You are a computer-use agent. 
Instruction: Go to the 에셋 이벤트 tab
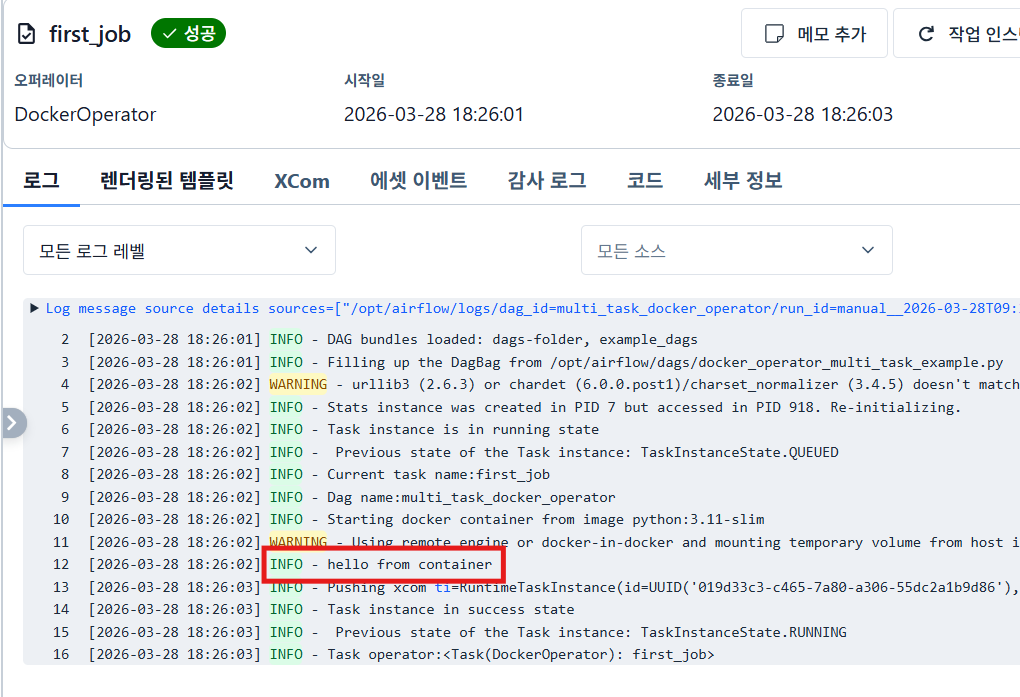coord(418,181)
